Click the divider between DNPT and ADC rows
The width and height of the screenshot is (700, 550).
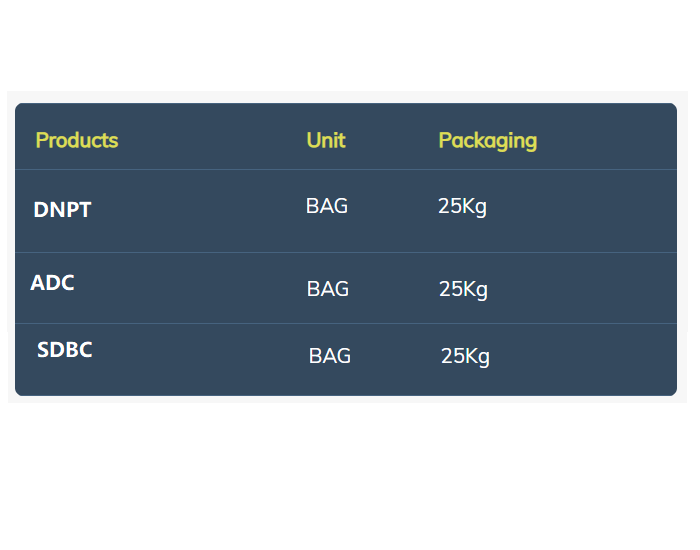pos(346,253)
